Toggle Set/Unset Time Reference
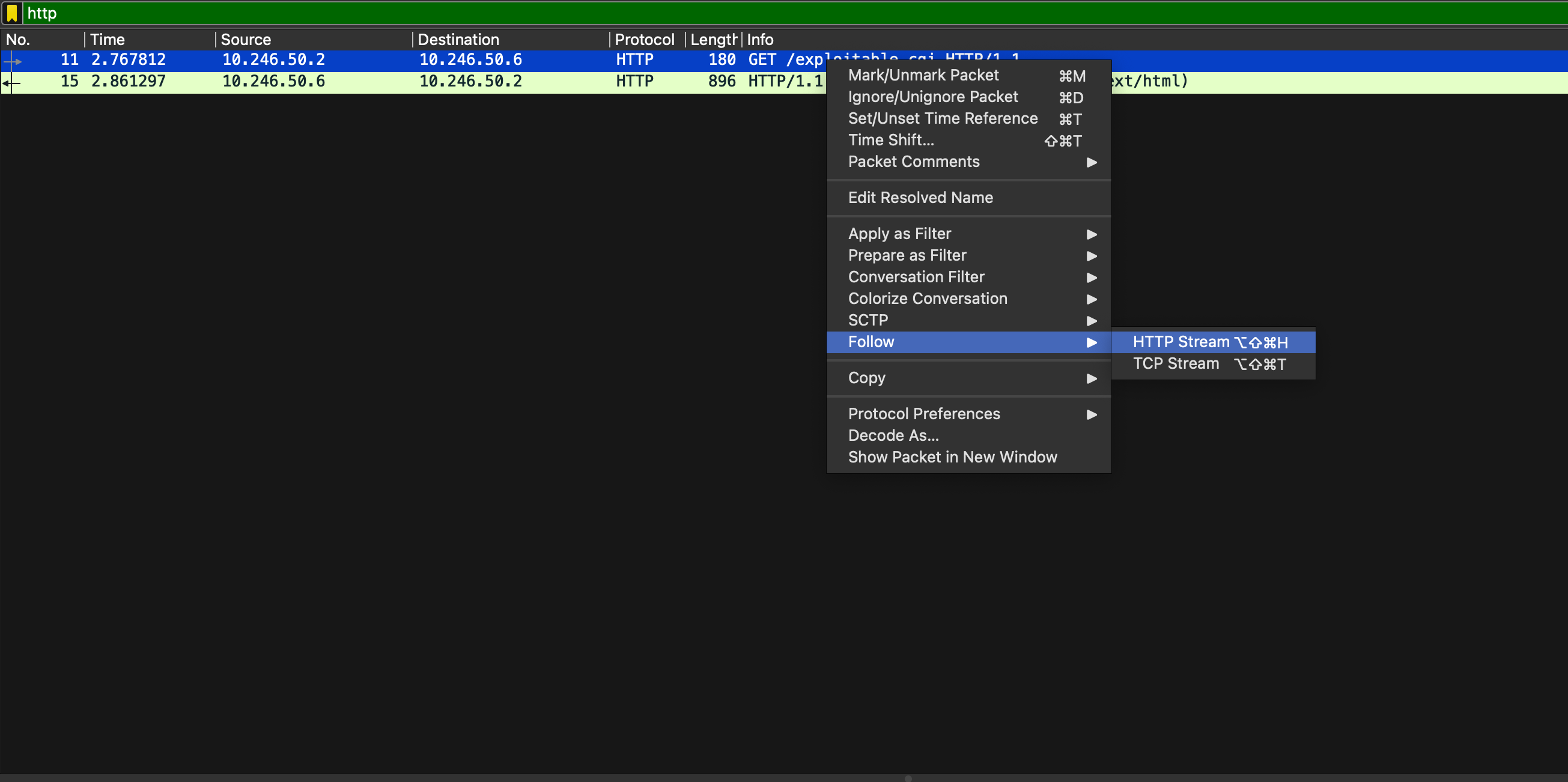Image resolution: width=1568 pixels, height=782 pixels. pos(942,119)
